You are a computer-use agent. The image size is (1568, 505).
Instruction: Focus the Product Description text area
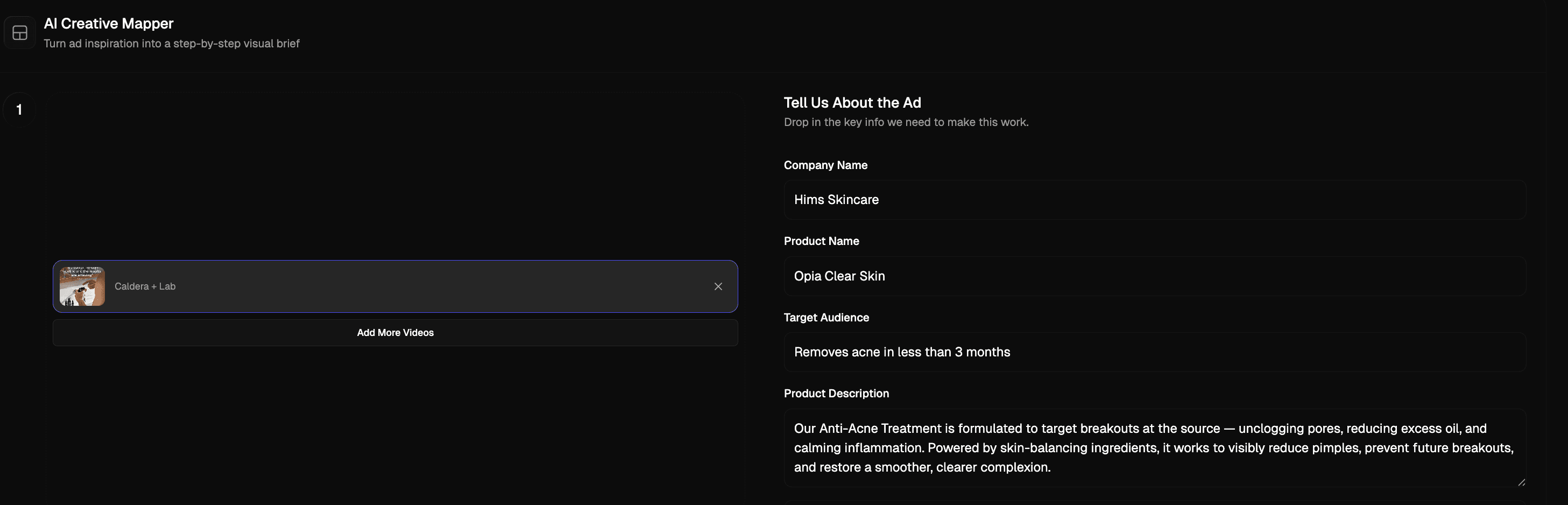tap(1154, 448)
